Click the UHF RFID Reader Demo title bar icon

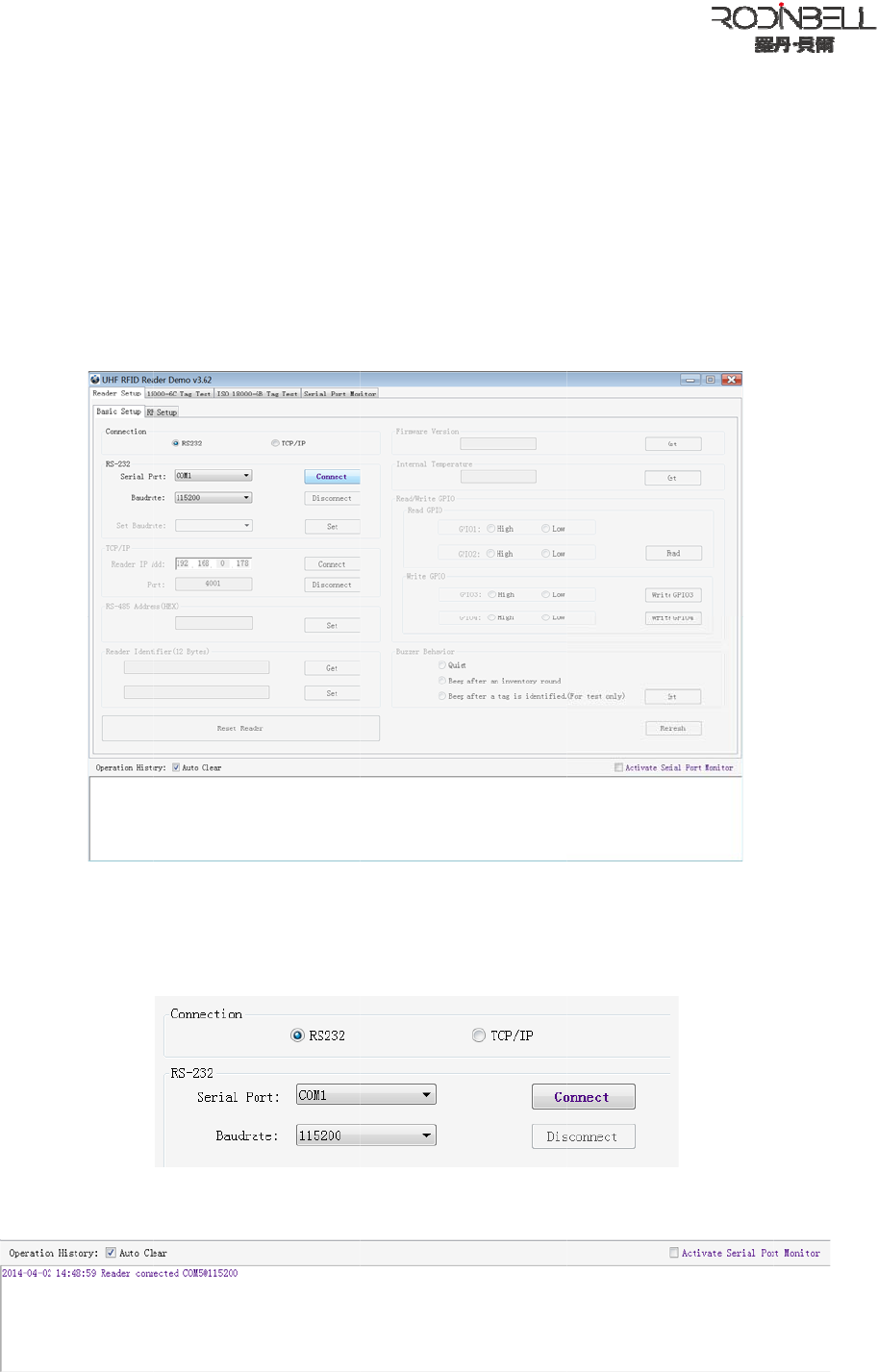pyautogui.click(x=95, y=380)
